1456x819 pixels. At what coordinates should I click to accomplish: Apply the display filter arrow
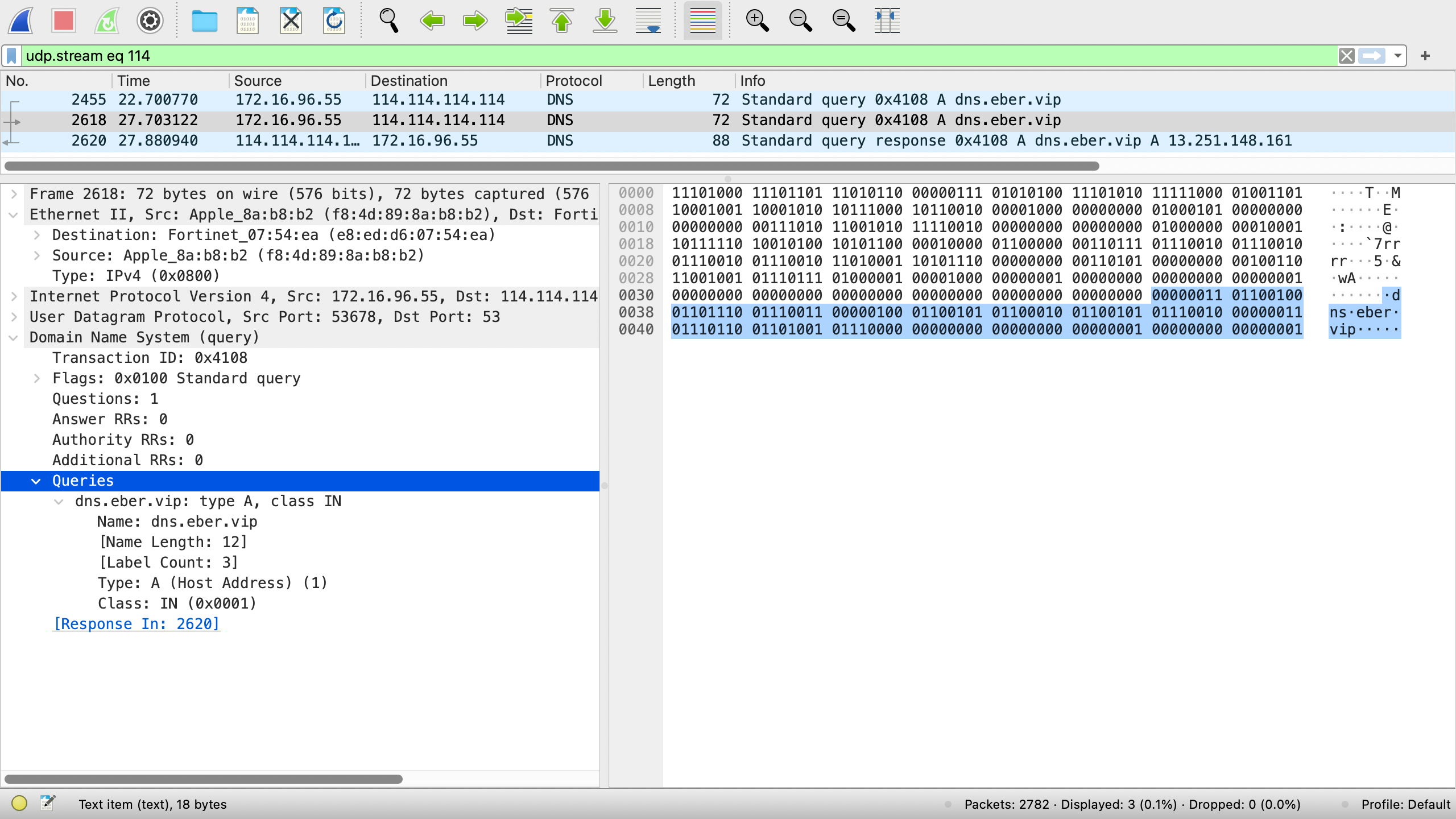(x=1372, y=56)
